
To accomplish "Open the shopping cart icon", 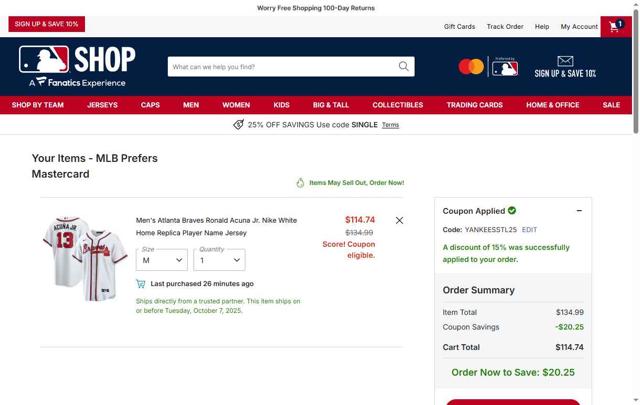I will pos(616,27).
